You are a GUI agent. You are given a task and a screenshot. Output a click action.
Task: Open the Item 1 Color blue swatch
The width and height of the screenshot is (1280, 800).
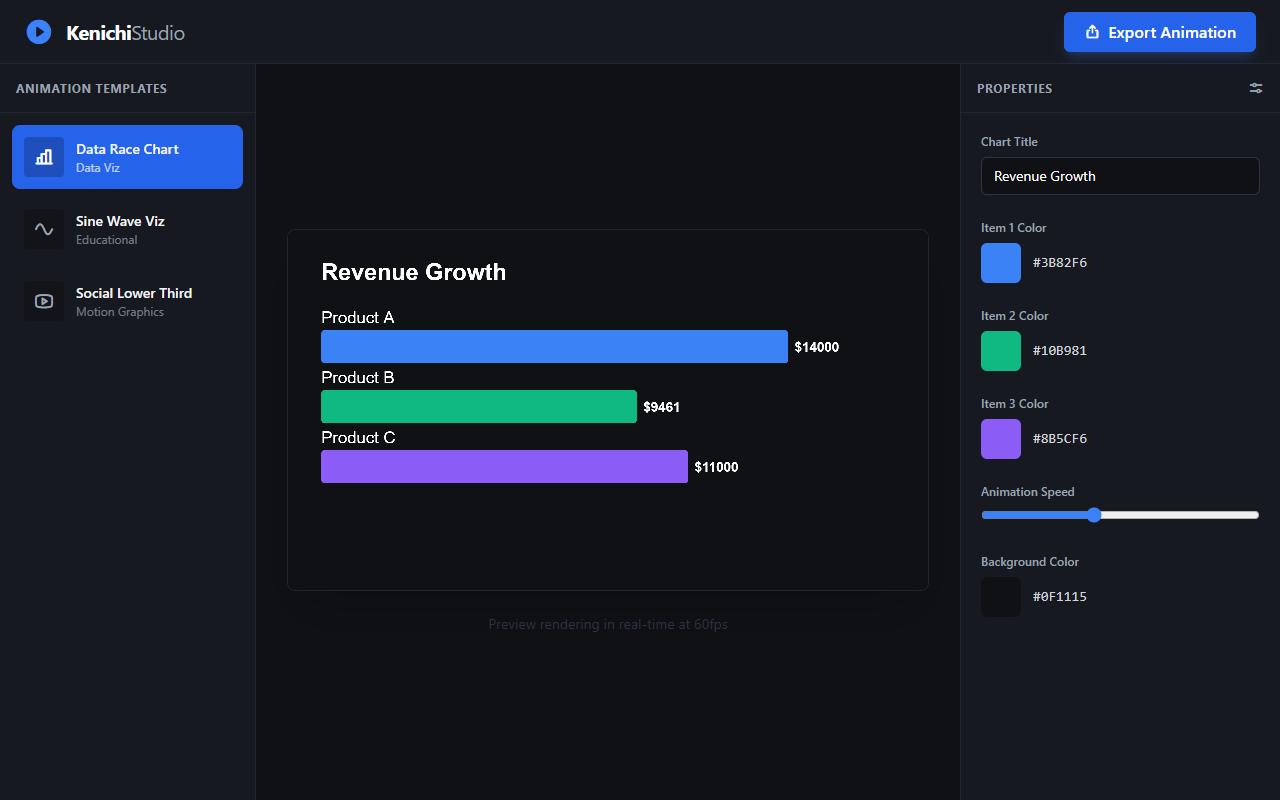pos(1001,263)
